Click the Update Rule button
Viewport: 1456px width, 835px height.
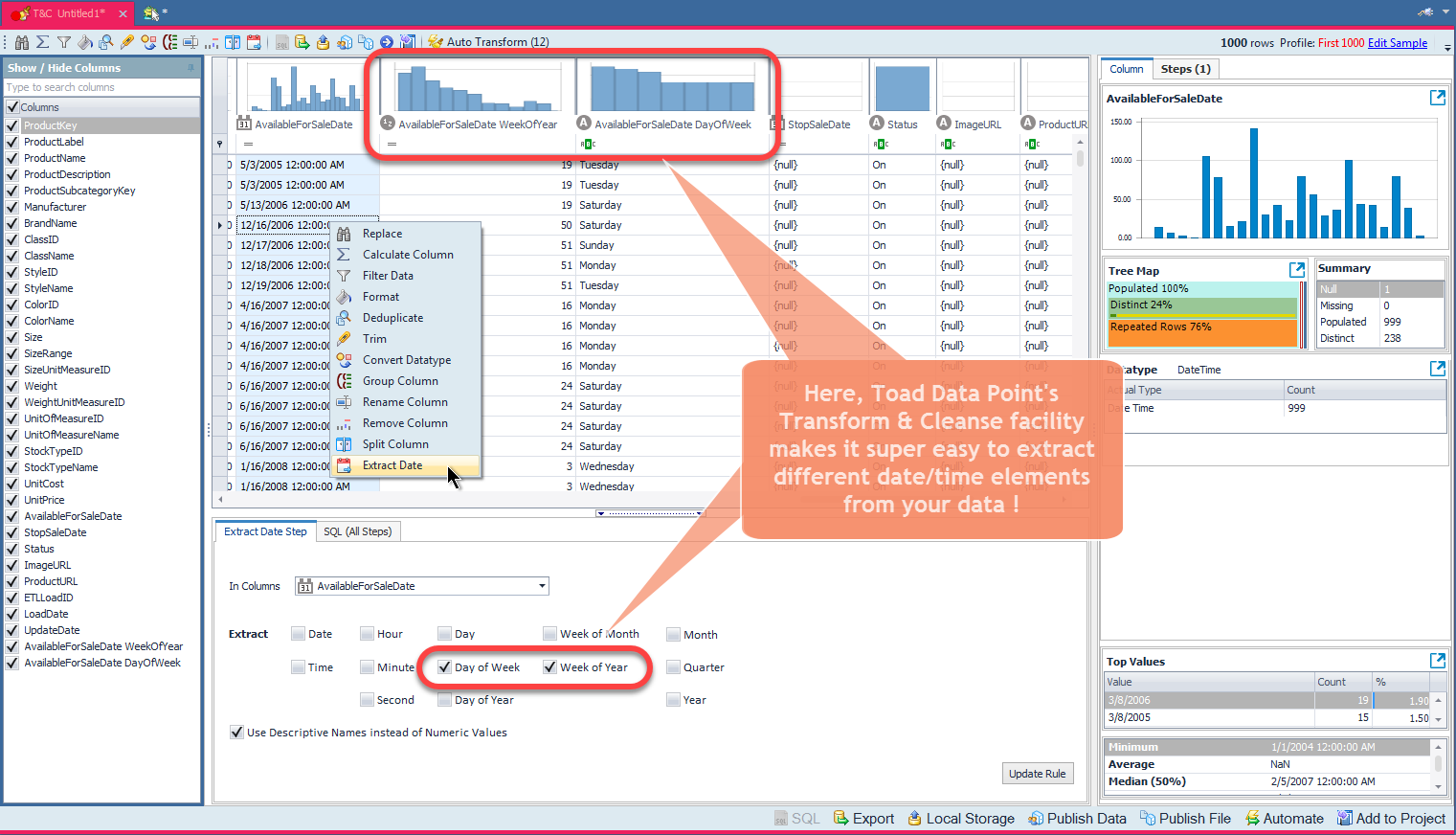point(1037,774)
